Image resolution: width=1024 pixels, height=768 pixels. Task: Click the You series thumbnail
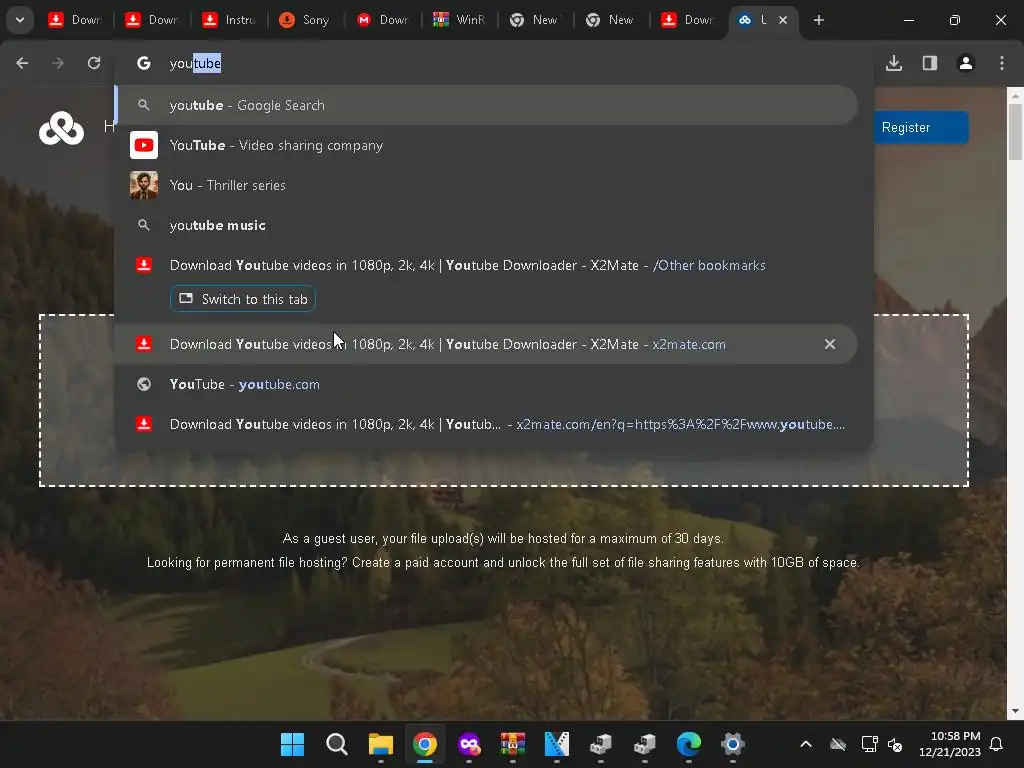pyautogui.click(x=144, y=185)
